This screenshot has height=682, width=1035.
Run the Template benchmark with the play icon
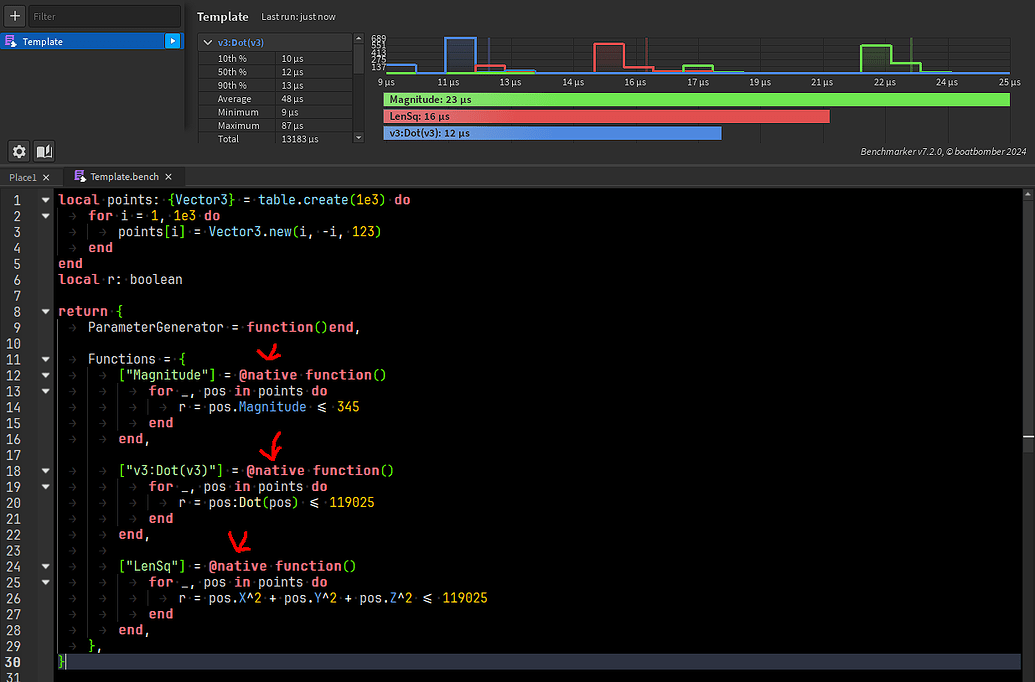(172, 42)
